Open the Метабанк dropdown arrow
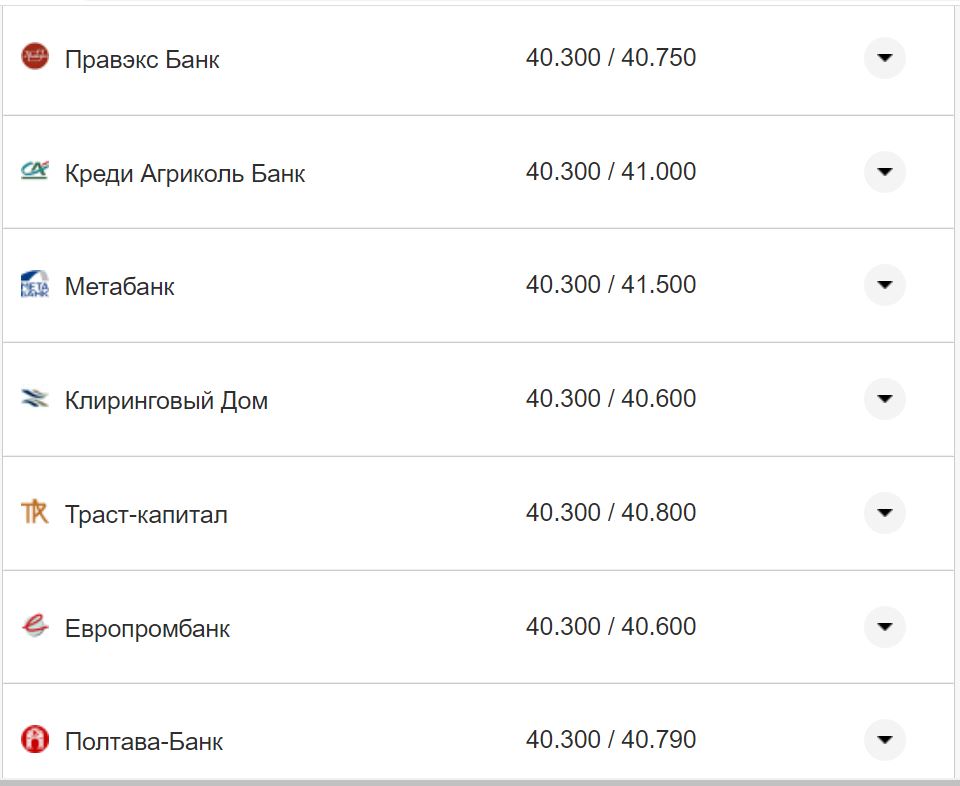The height and width of the screenshot is (786, 960). 884,285
